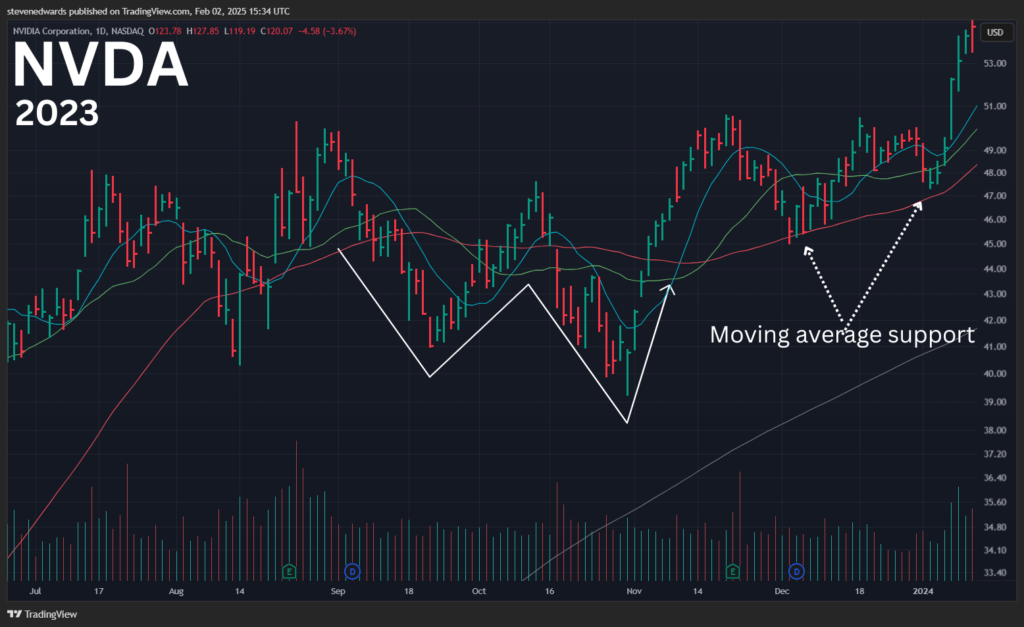Click the 47.00 price axis label
The width and height of the screenshot is (1024, 627).
pyautogui.click(x=995, y=196)
